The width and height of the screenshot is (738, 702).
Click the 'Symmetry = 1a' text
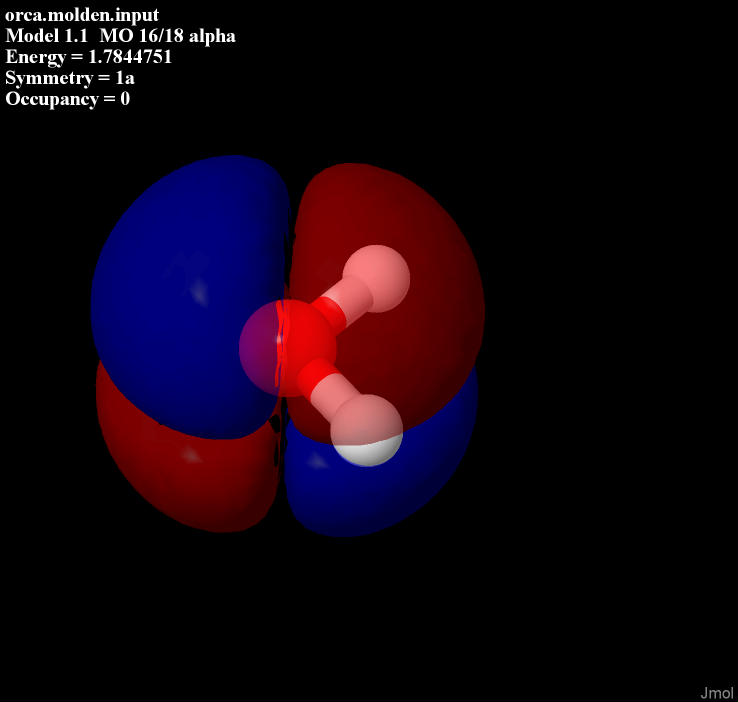pos(70,78)
